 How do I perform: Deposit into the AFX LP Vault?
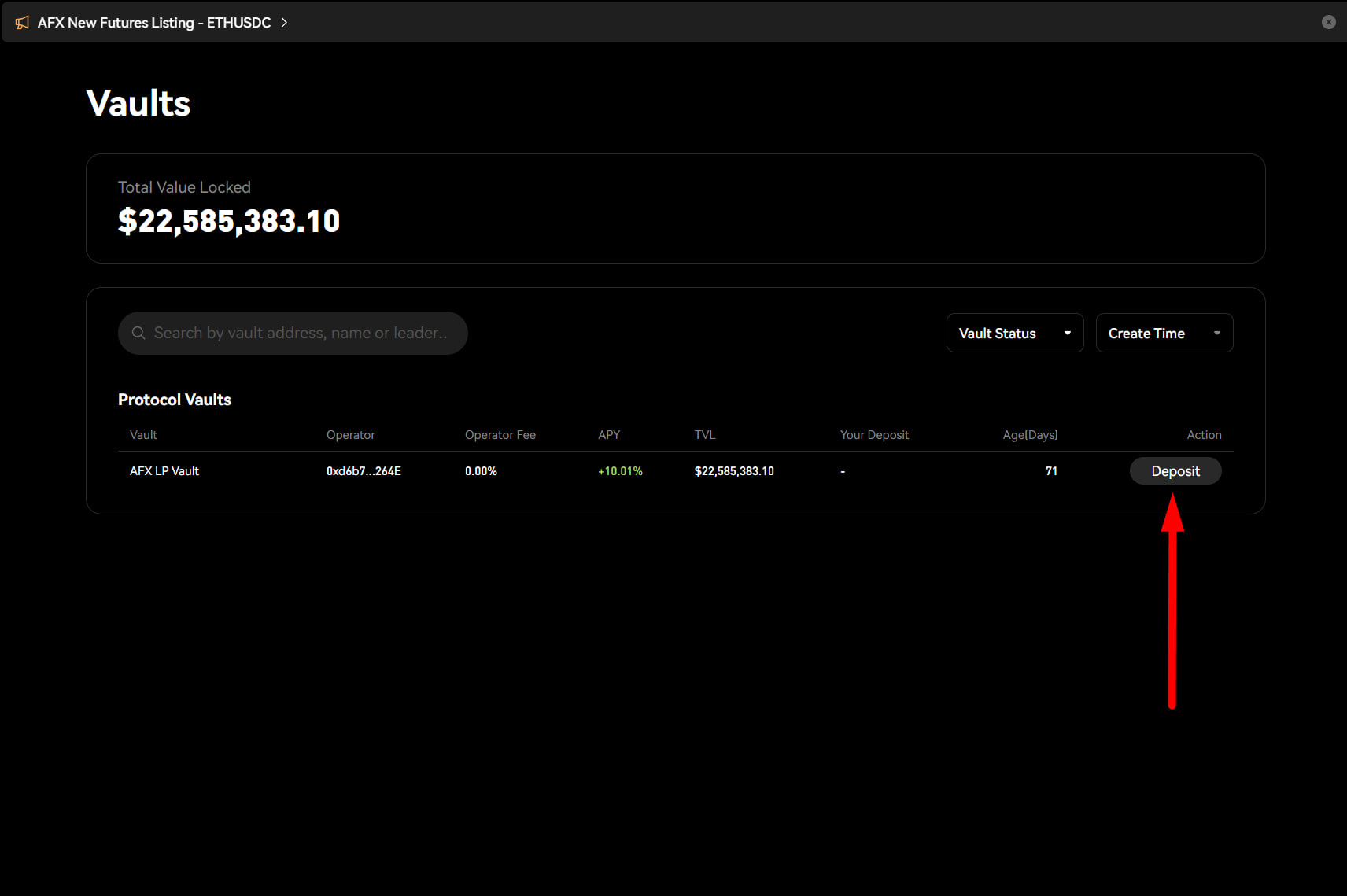click(1175, 471)
